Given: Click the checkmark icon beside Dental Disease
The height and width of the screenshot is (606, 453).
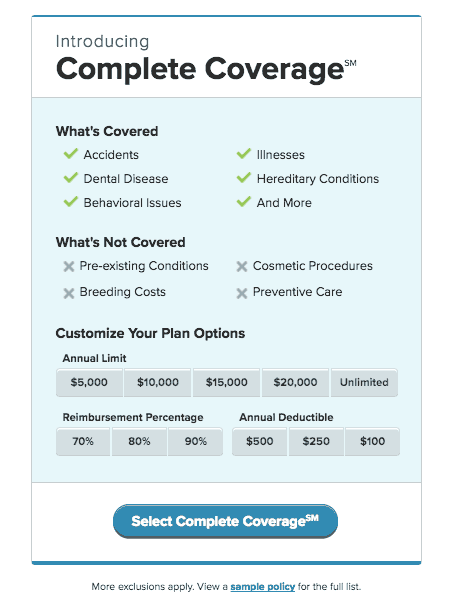Looking at the screenshot, I should point(71,177).
